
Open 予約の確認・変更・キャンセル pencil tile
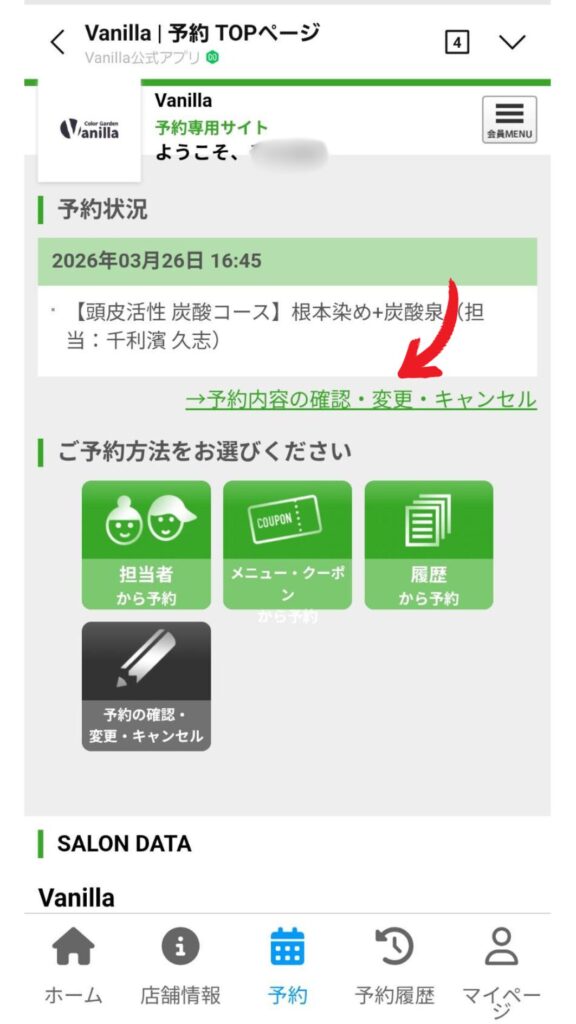[x=146, y=686]
